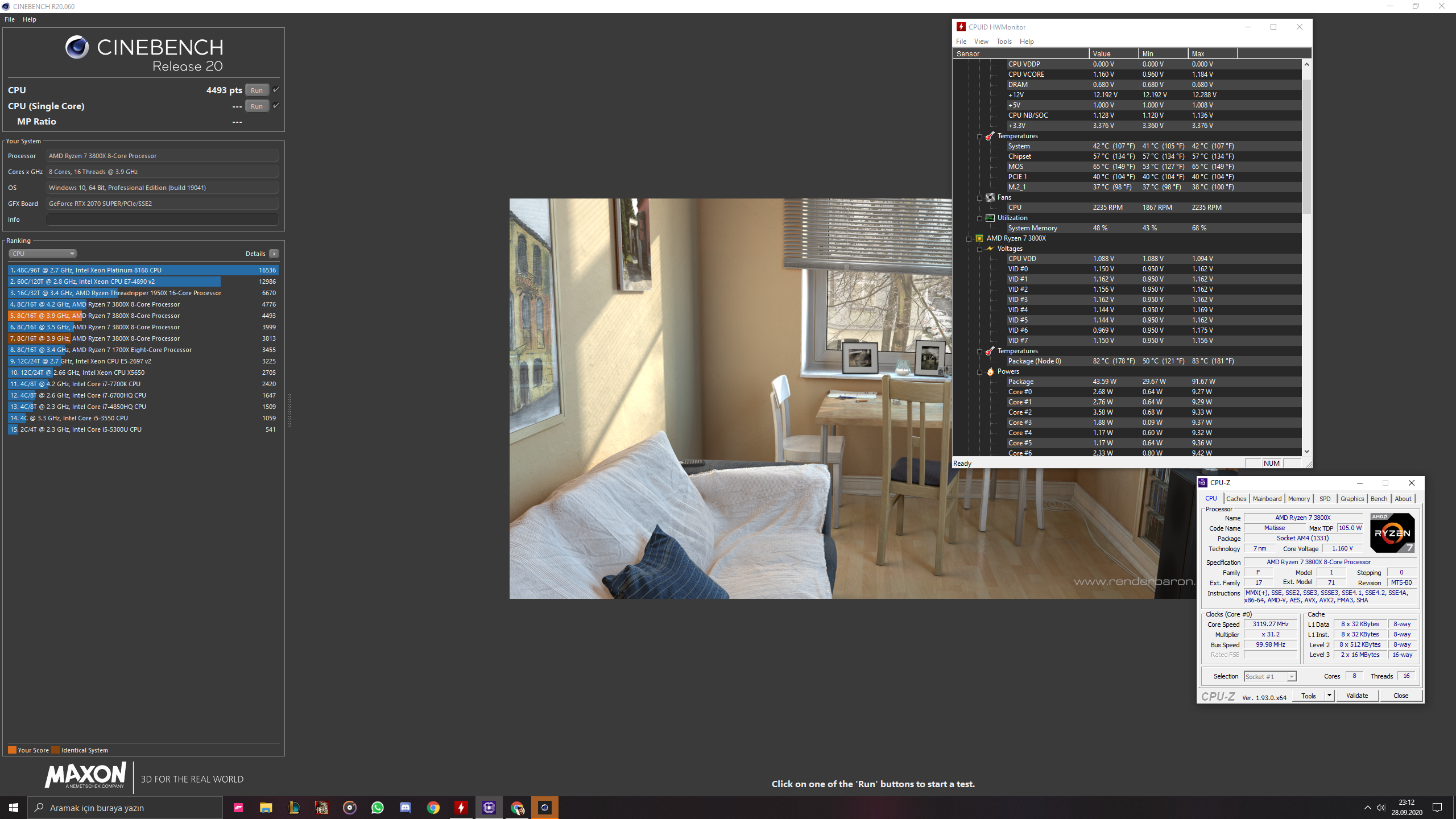Open the notification center icon
Image resolution: width=1456 pixels, height=819 pixels.
(x=1437, y=808)
